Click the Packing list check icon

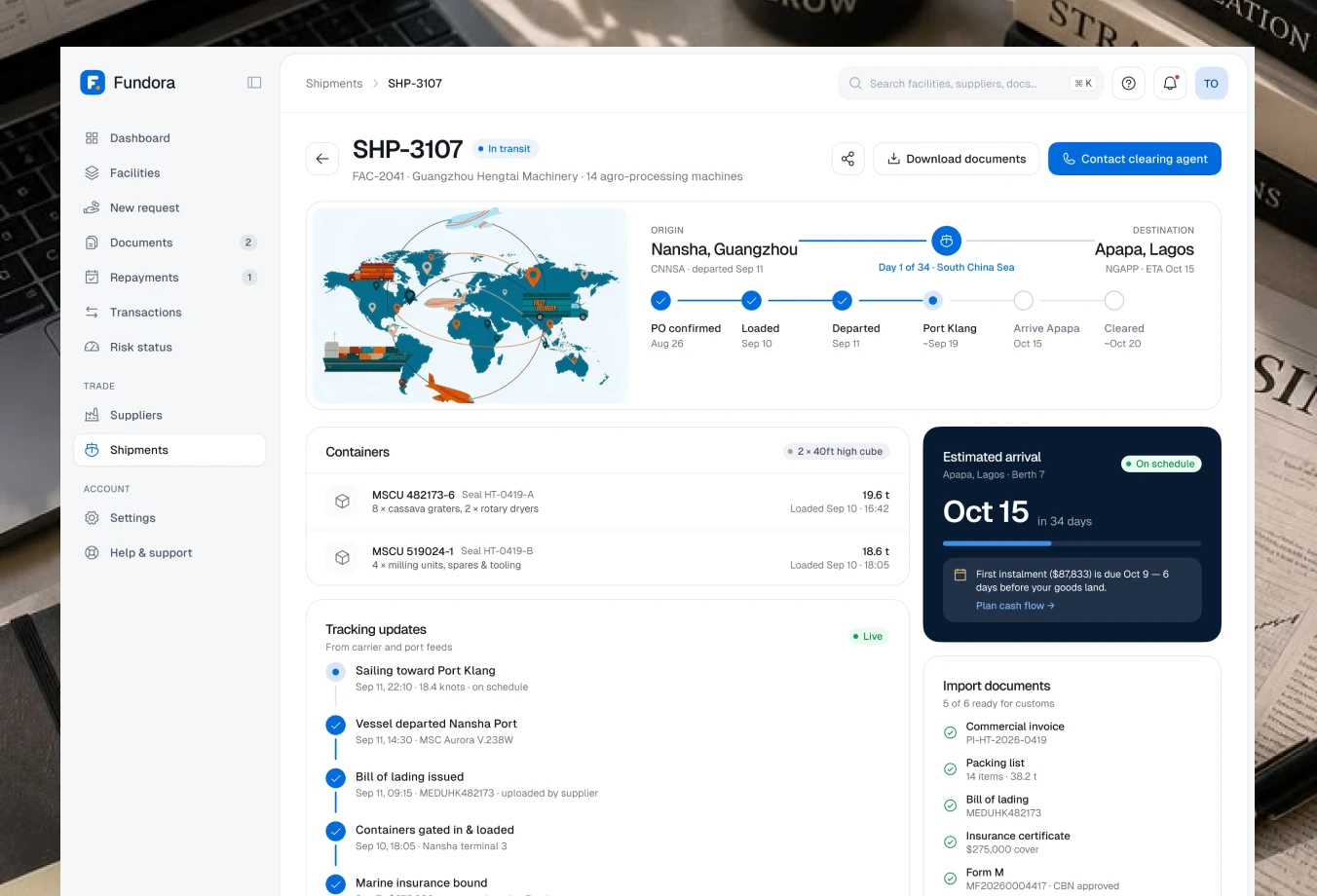[950, 769]
